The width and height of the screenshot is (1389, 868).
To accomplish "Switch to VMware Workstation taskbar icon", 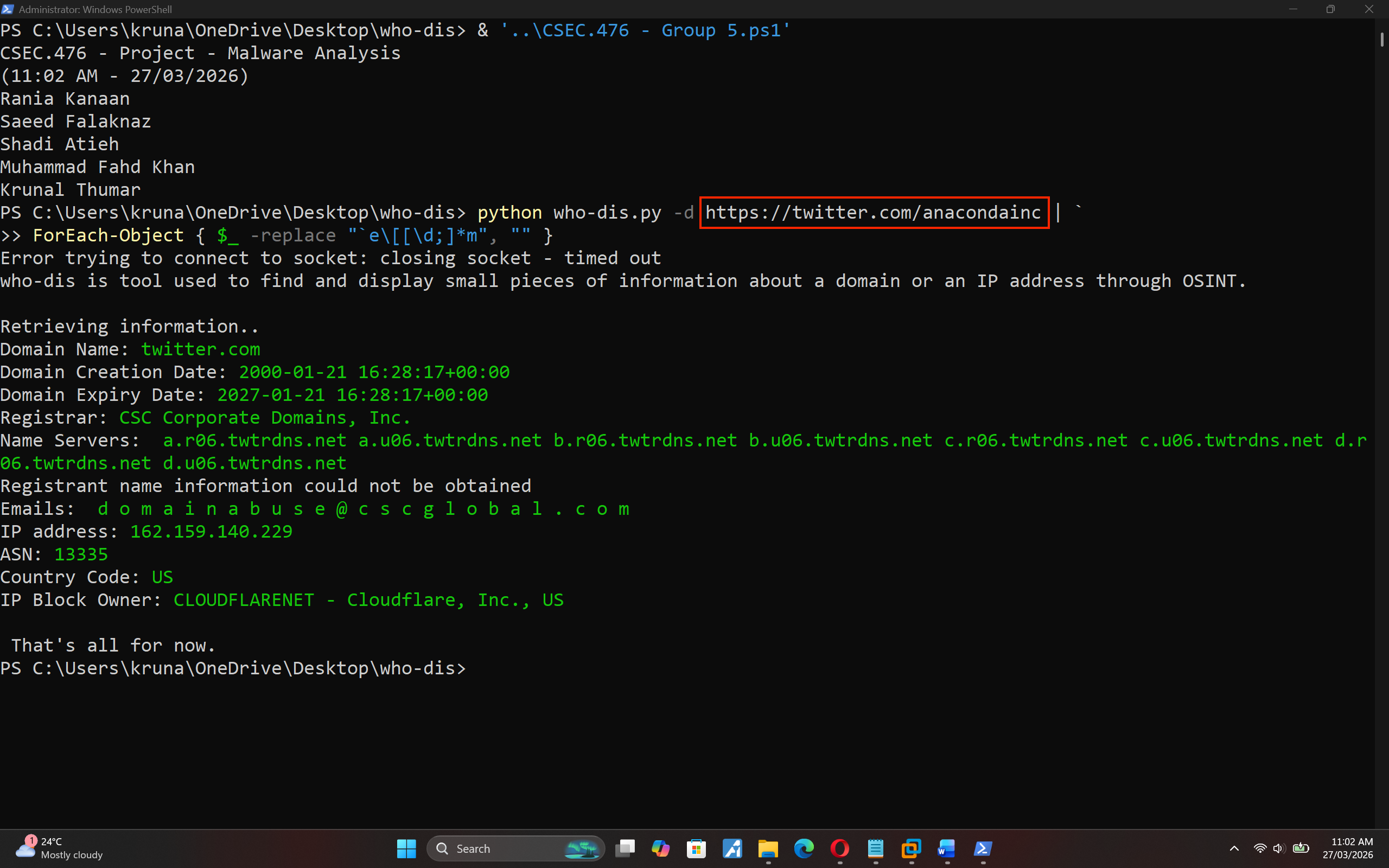I will pos(912,848).
